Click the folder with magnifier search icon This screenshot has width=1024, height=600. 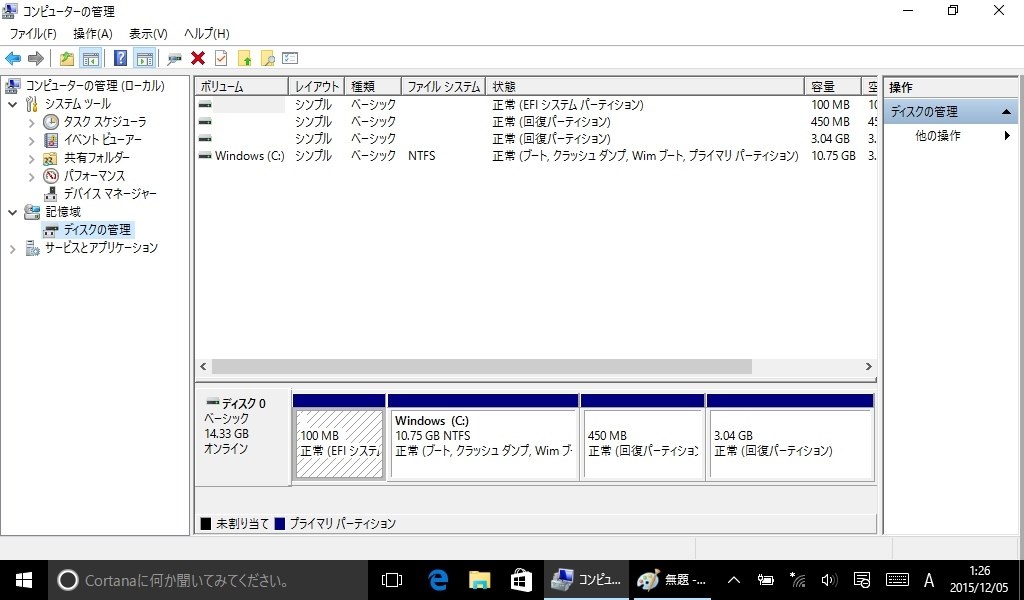[267, 59]
